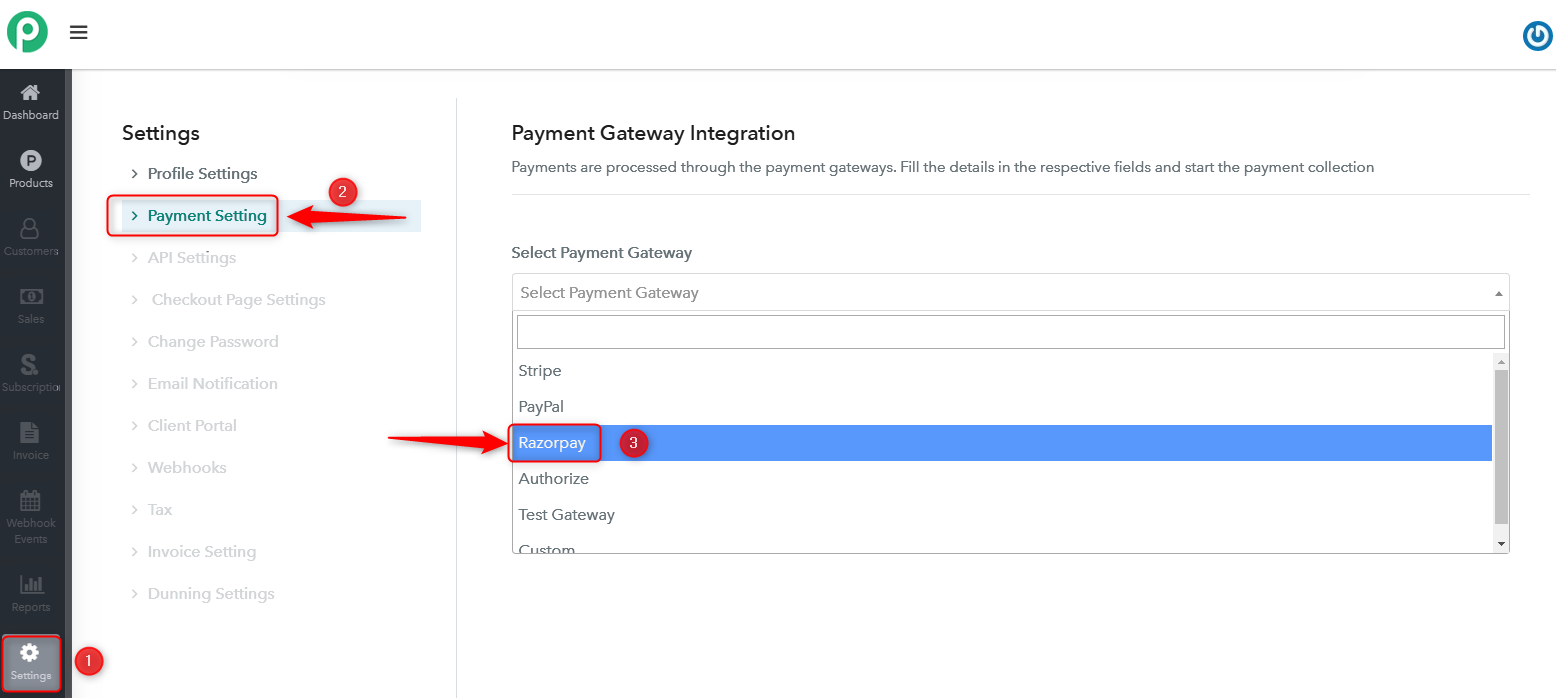This screenshot has height=698, width=1556.
Task: Open Webhook Events calendar icon
Action: (31, 500)
